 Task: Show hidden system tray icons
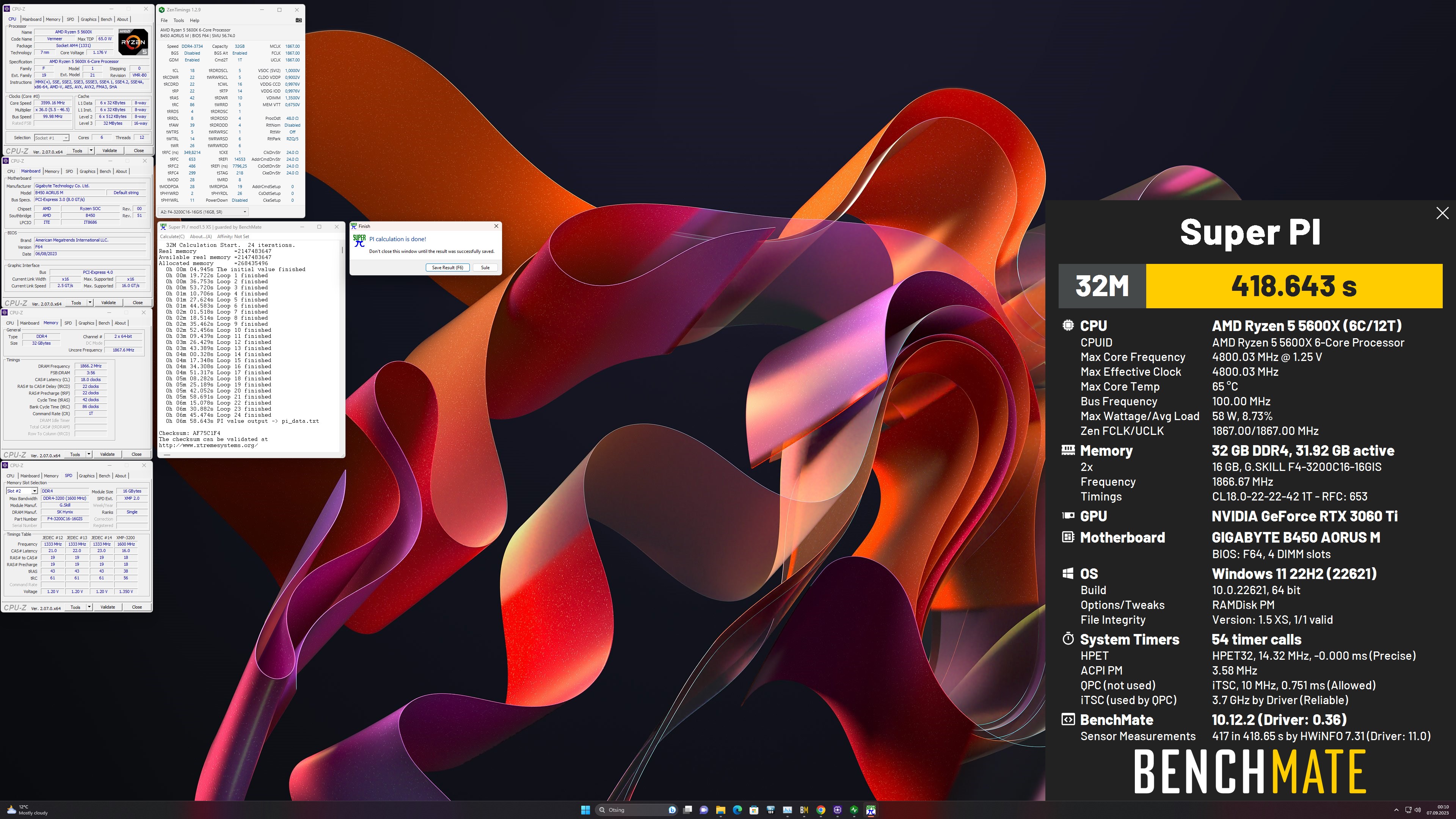(x=1396, y=810)
